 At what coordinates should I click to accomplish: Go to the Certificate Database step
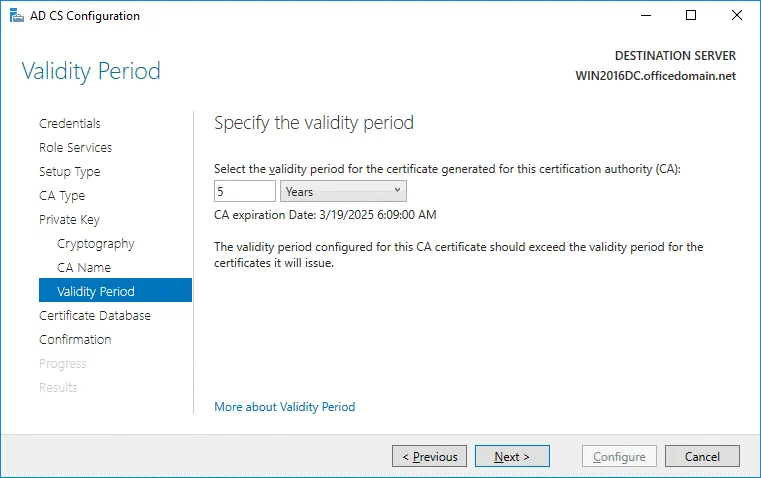pos(95,315)
